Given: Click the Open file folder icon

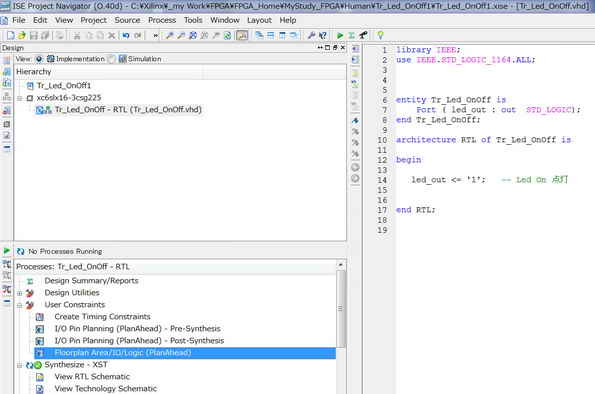Looking at the screenshot, I should click(x=22, y=35).
